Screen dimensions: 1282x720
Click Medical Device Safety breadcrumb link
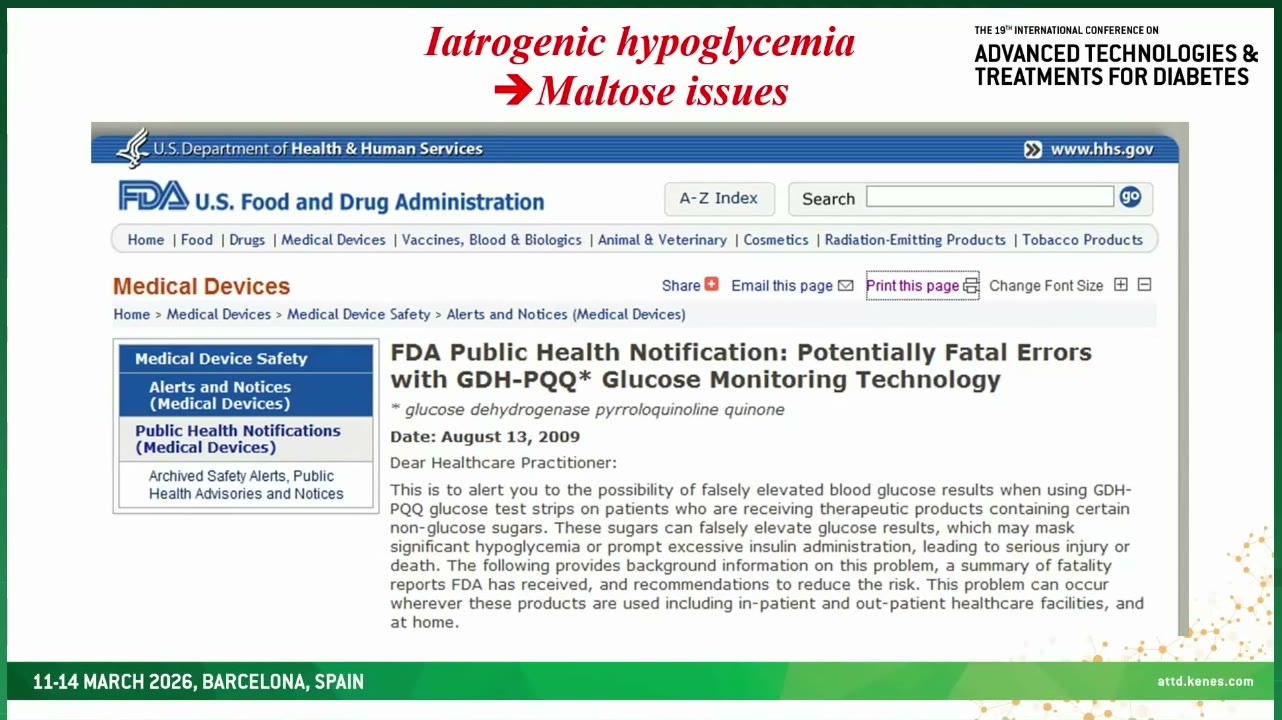(x=359, y=314)
